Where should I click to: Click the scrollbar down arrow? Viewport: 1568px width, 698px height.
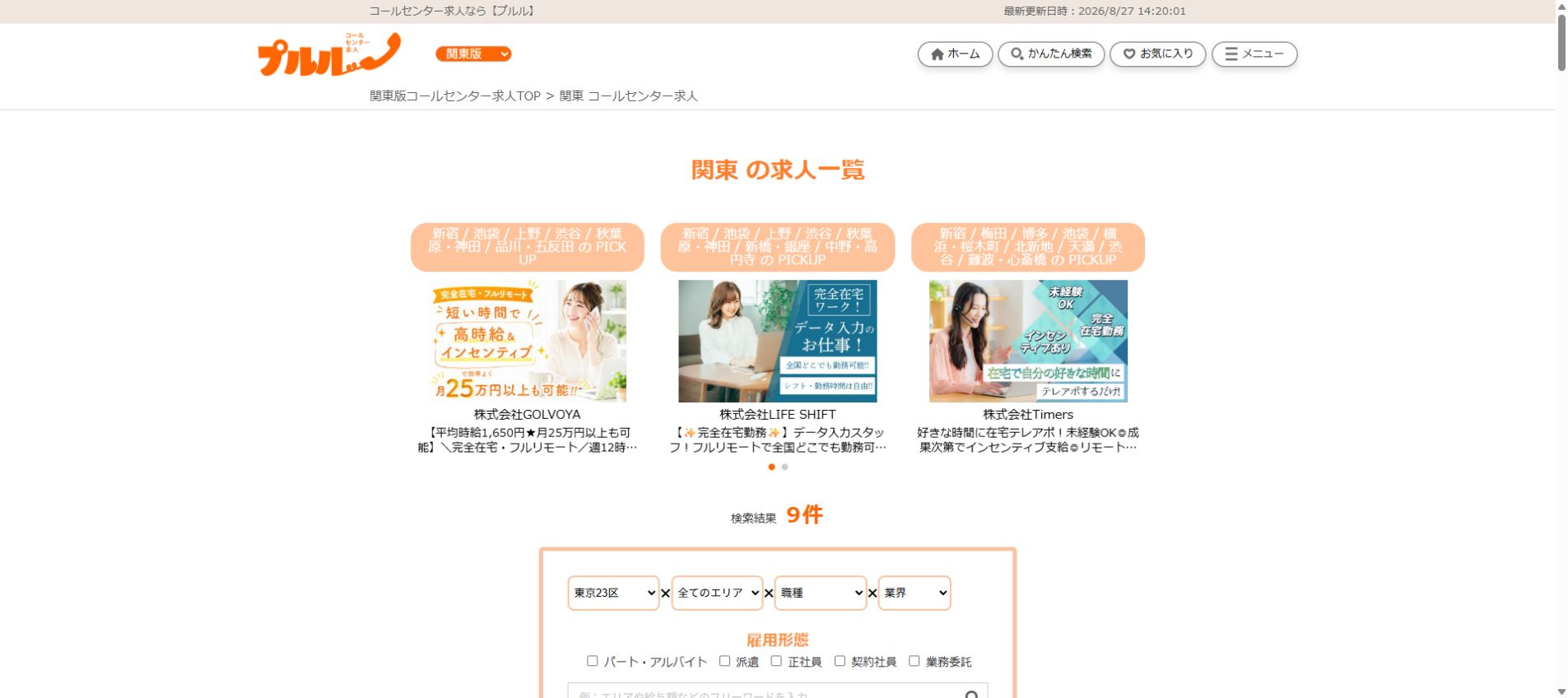coord(1561,691)
